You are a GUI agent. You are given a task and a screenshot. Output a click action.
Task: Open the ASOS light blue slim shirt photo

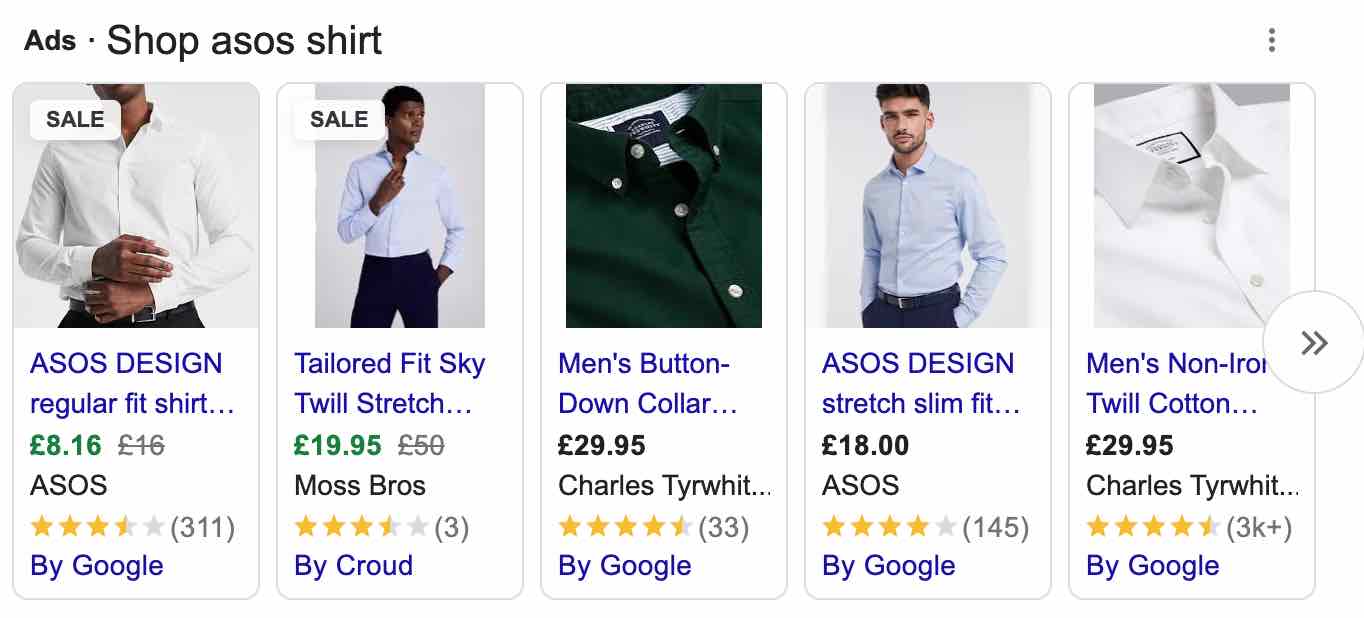click(x=928, y=205)
